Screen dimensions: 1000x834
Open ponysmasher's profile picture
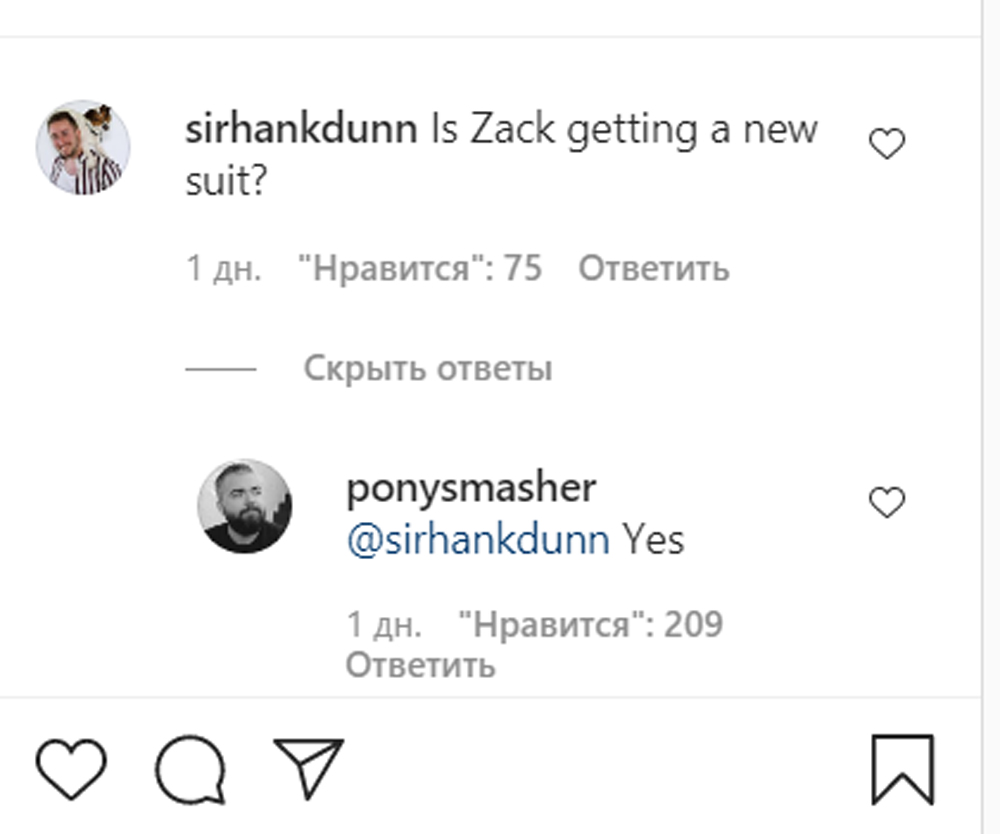pos(245,507)
